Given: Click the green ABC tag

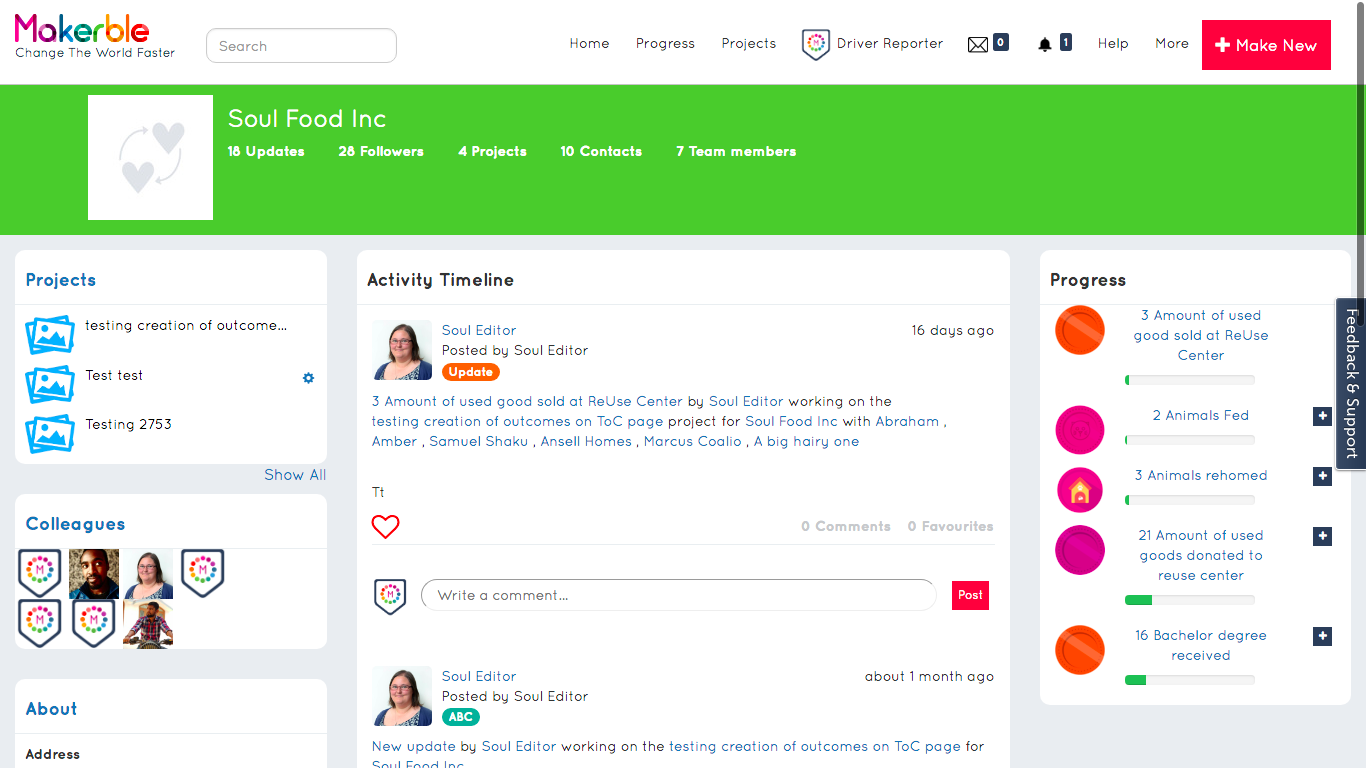Looking at the screenshot, I should 461,717.
